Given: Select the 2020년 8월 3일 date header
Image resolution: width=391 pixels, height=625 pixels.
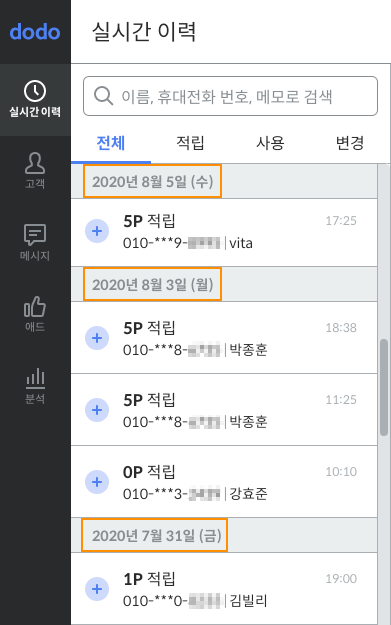Looking at the screenshot, I should pos(153,285).
